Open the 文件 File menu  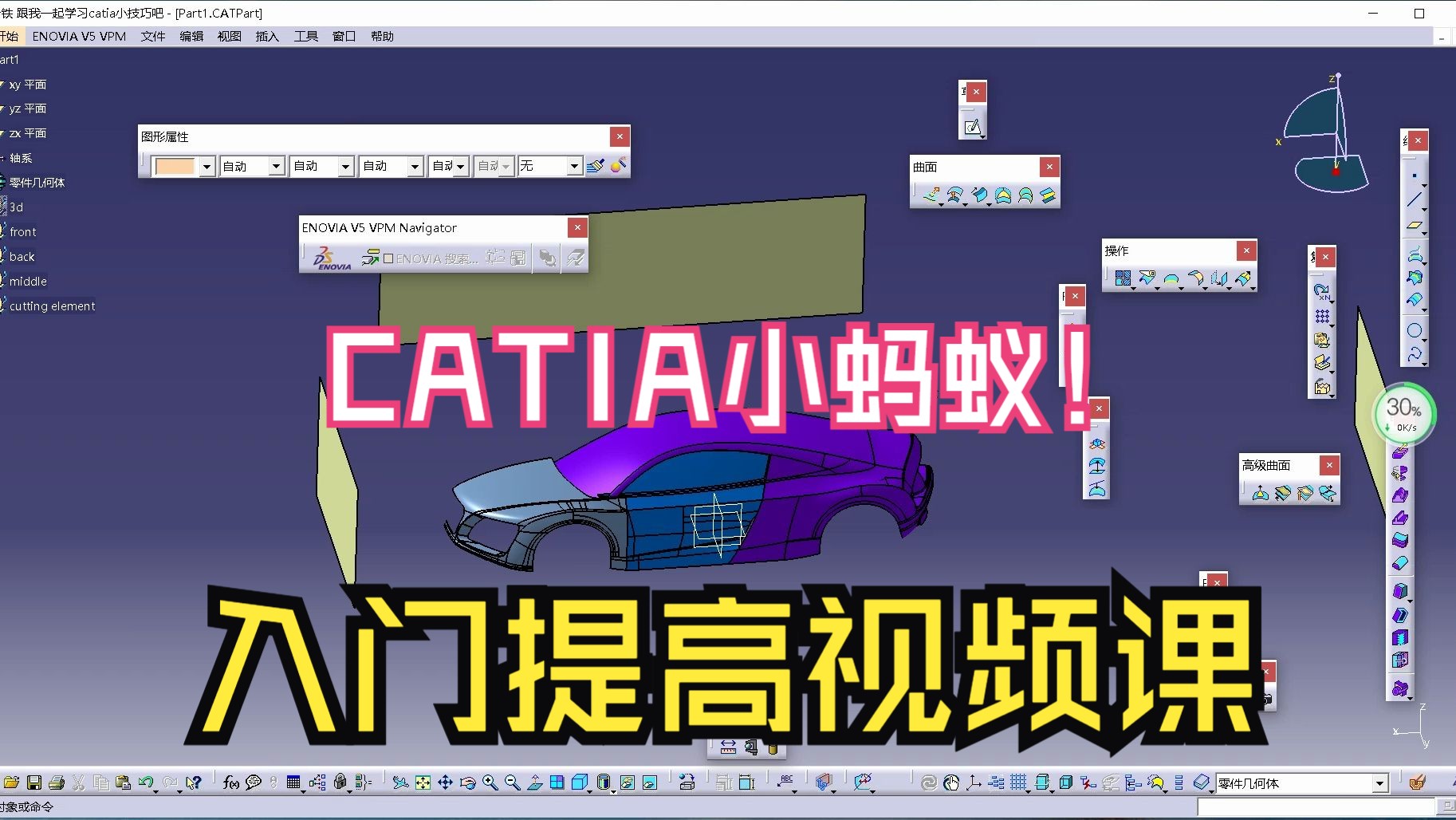[x=153, y=36]
